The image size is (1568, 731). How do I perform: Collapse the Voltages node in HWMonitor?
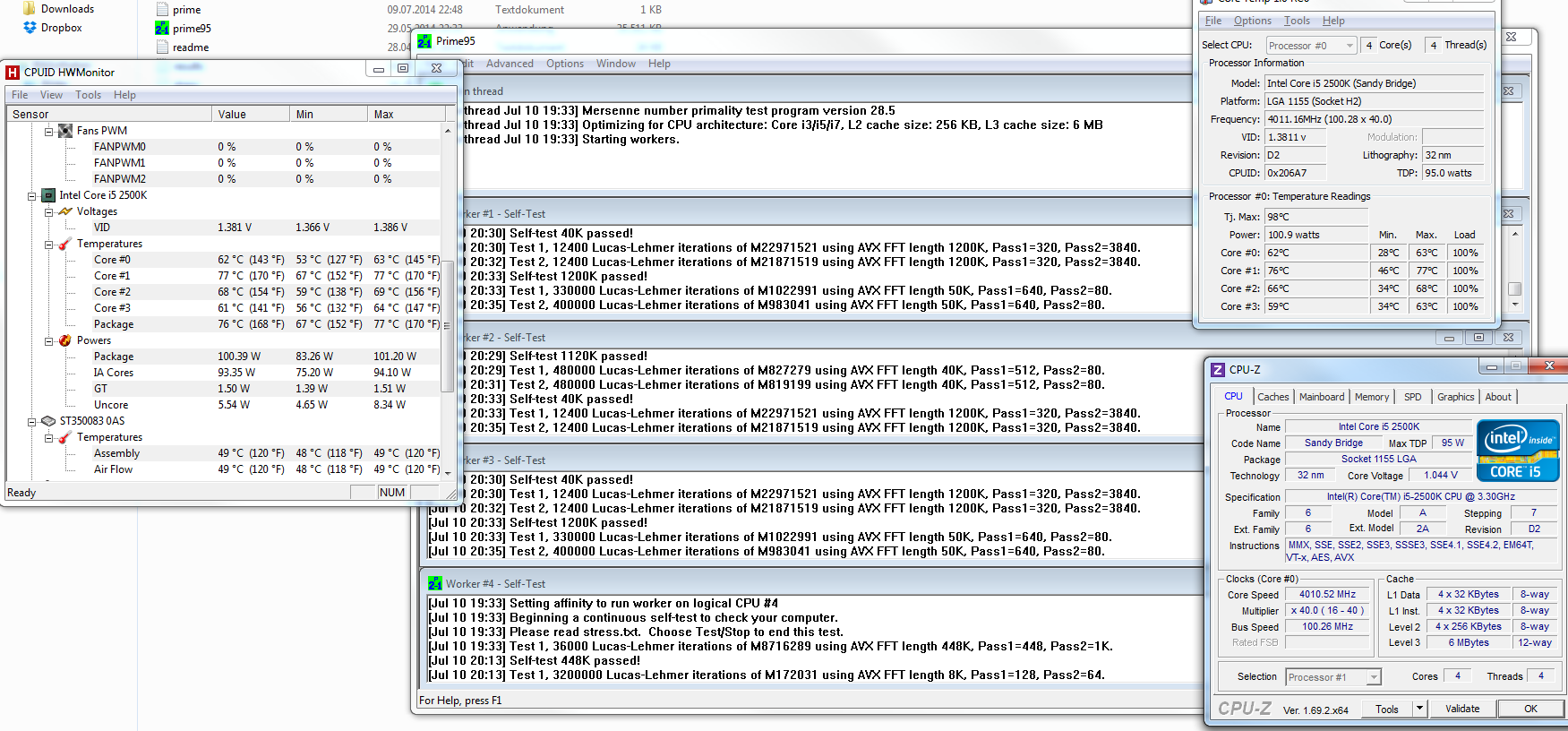[x=49, y=211]
